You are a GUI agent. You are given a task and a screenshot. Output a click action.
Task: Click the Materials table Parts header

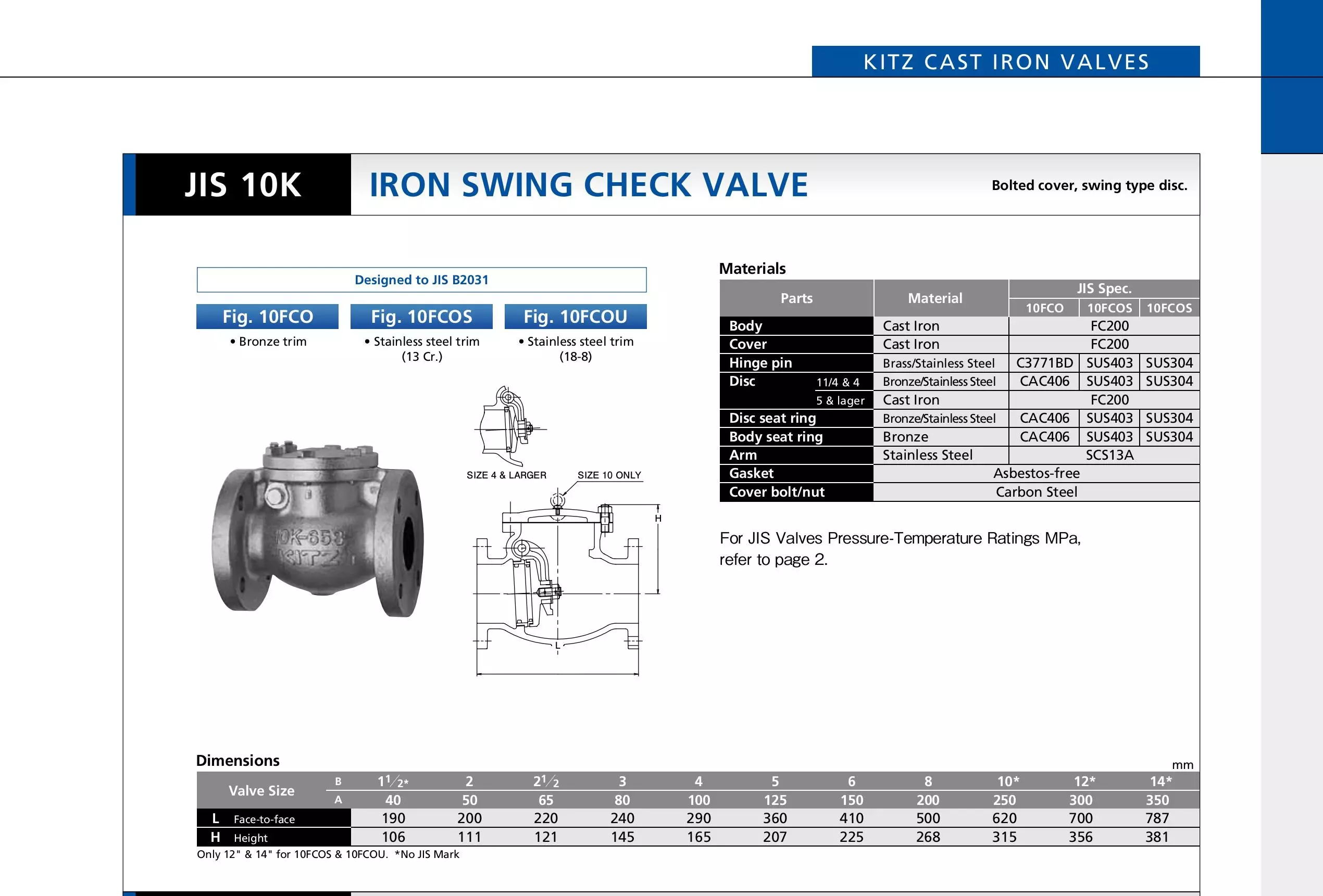796,298
